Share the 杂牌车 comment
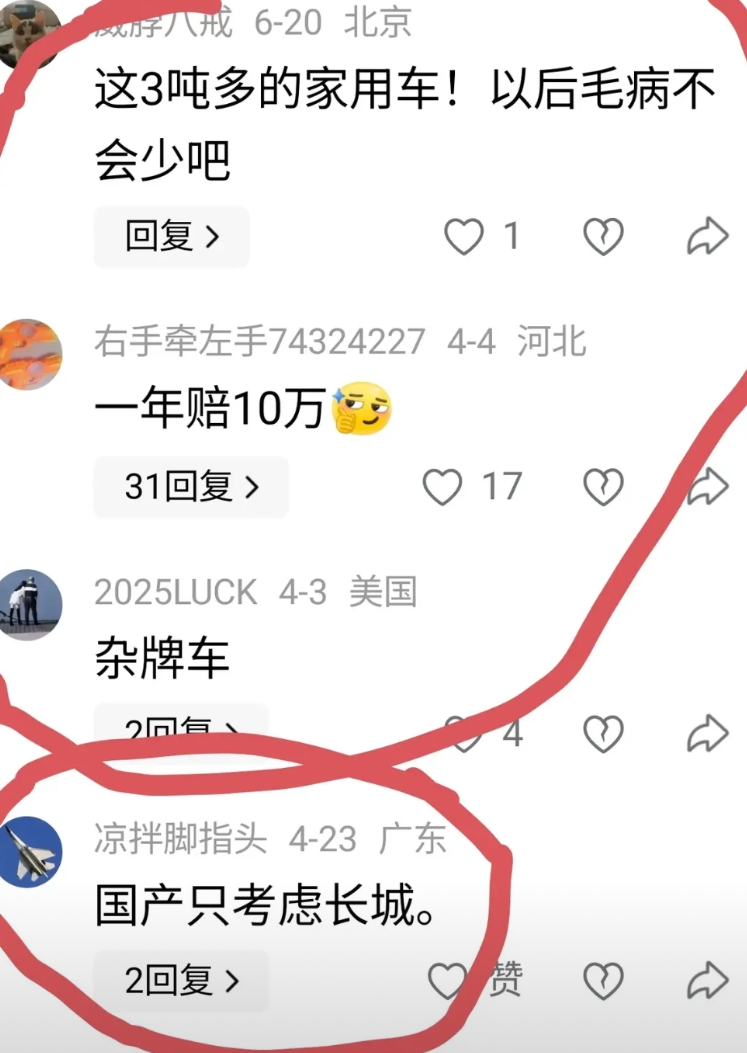 click(x=708, y=733)
